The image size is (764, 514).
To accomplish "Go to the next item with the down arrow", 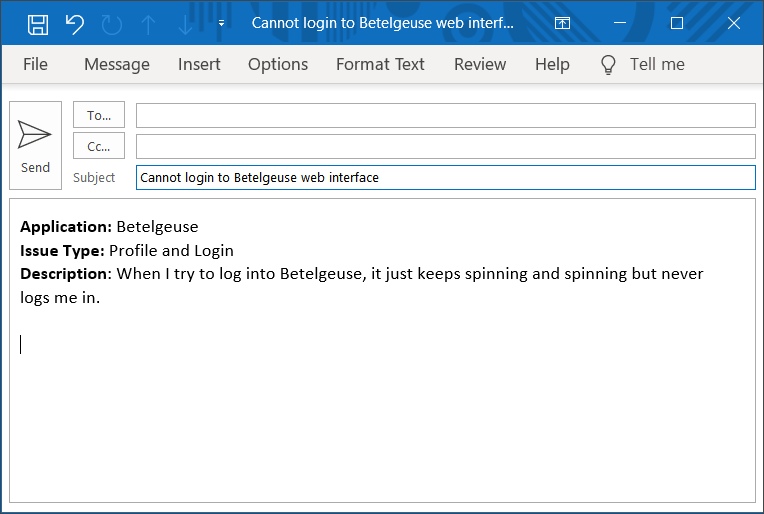I will (x=185, y=24).
